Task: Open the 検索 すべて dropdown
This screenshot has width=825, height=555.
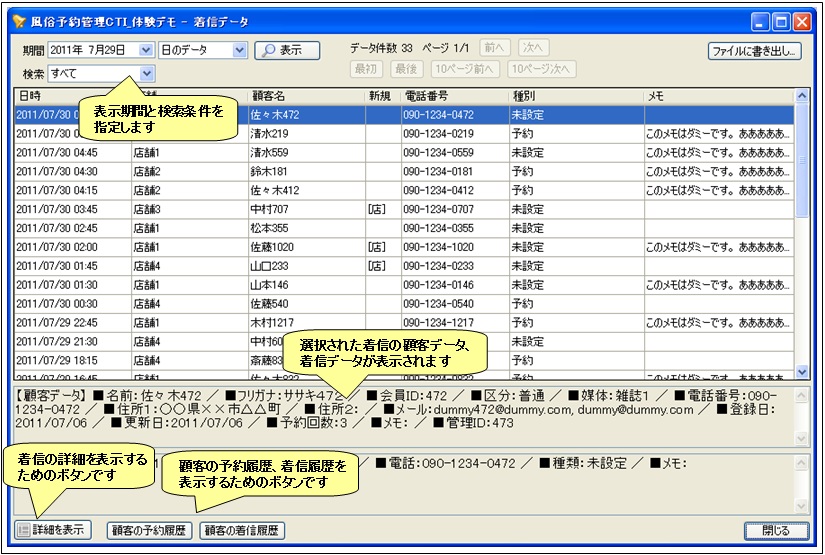Action: (x=147, y=73)
